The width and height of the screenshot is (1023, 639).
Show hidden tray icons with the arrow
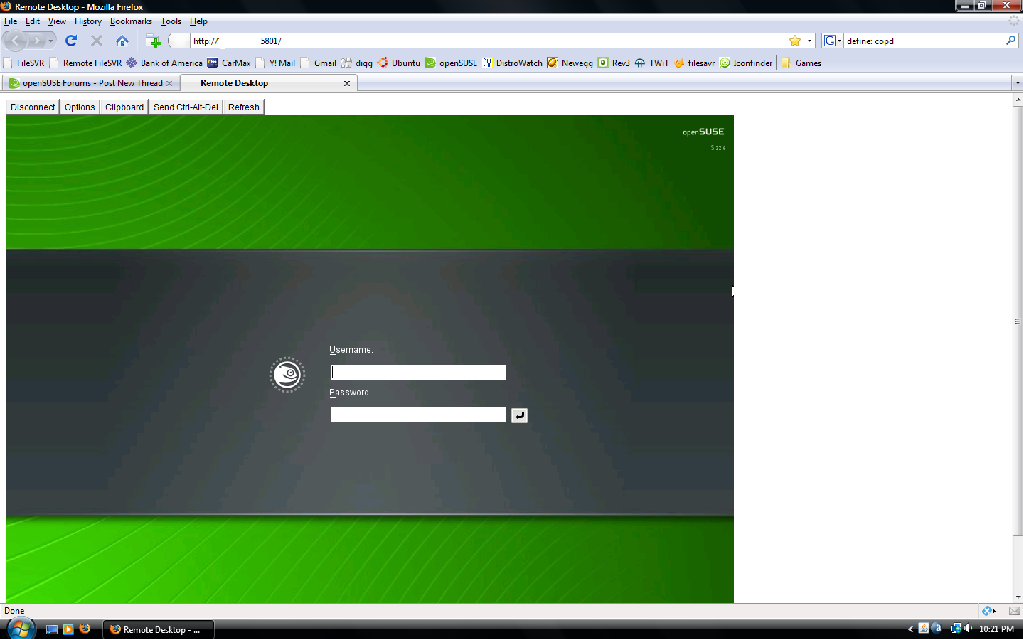click(x=910, y=629)
